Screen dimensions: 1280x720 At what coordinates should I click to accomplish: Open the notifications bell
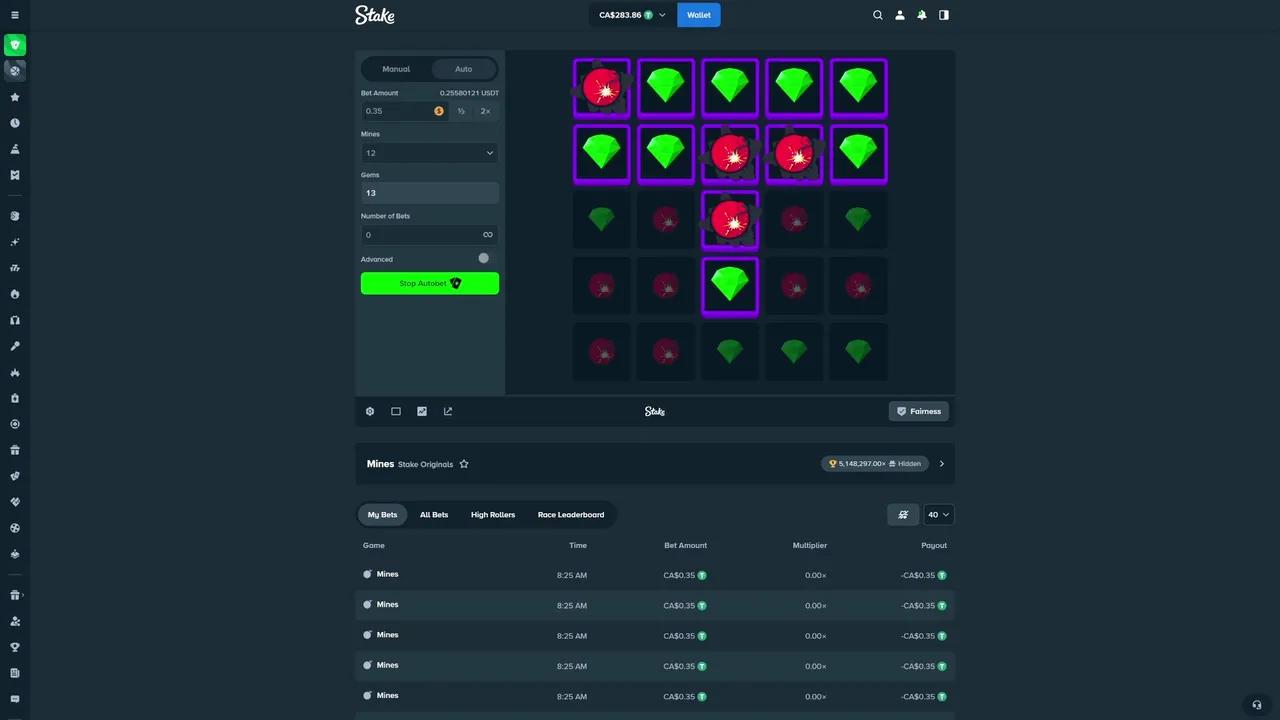[x=922, y=15]
